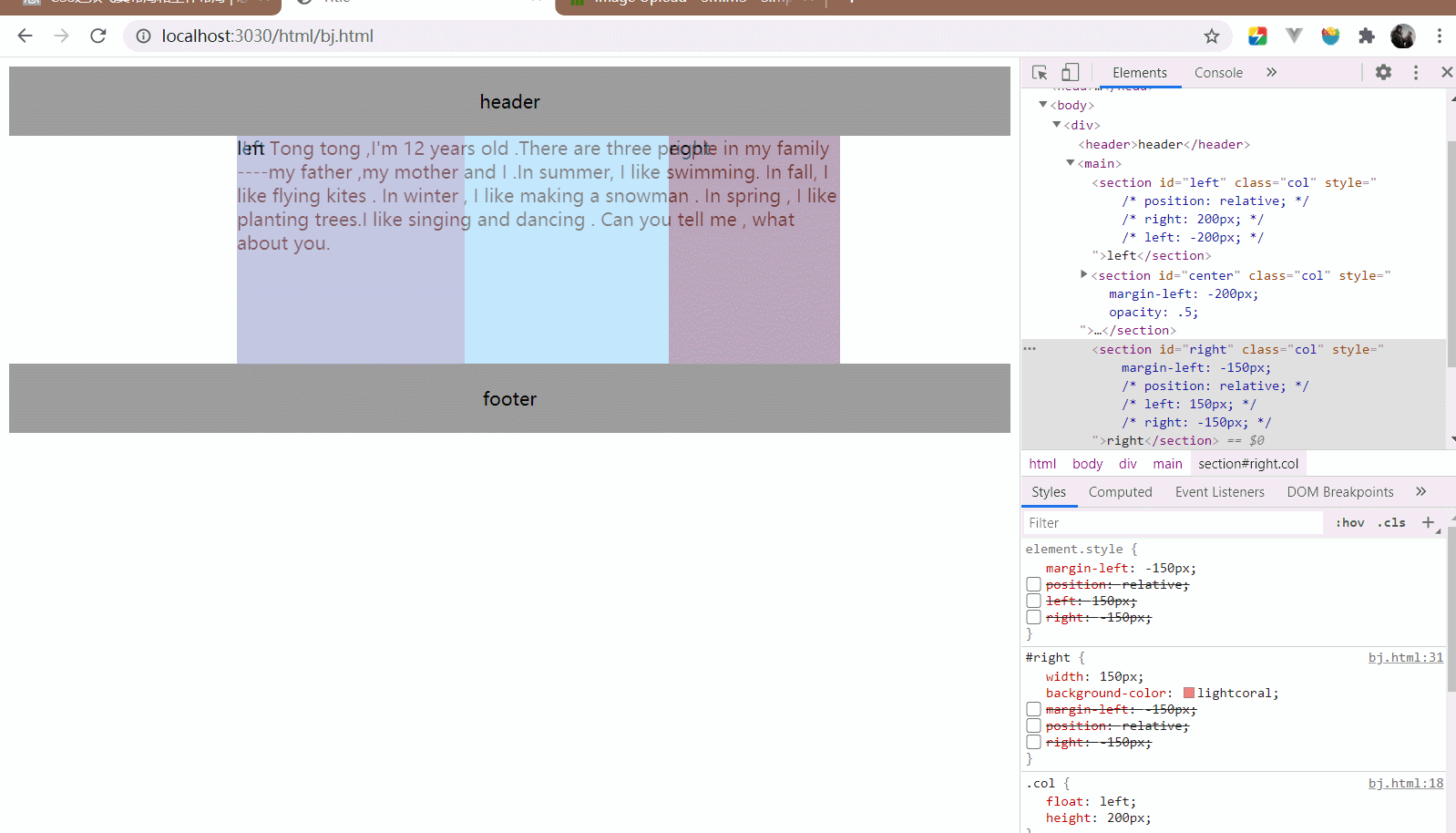Bookmark this page with the star icon
The width and height of the screenshot is (1456, 833).
point(1211,36)
